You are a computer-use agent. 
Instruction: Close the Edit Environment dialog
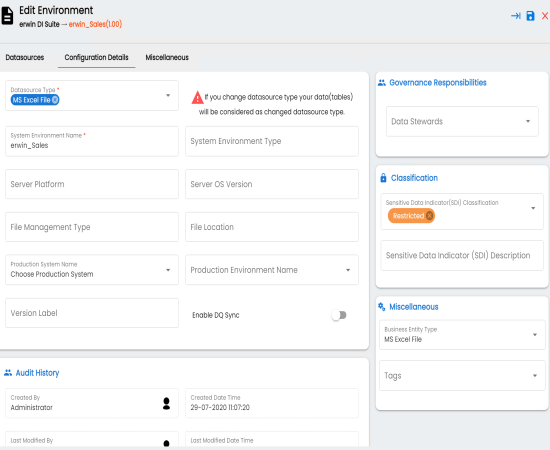[545, 16]
